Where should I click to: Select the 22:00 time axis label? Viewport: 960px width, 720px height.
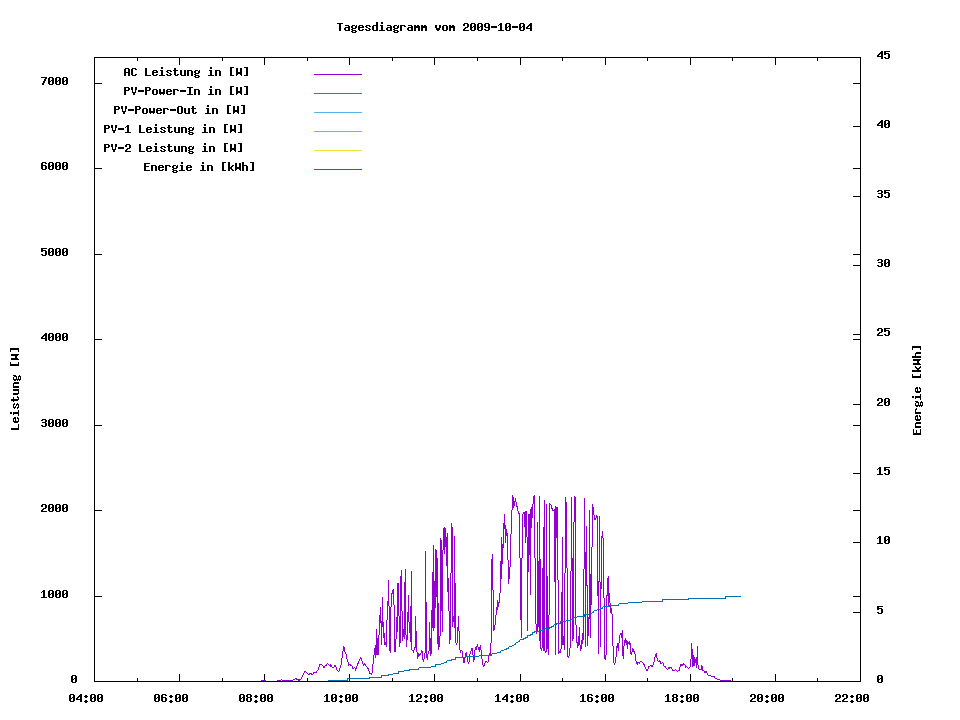point(852,699)
